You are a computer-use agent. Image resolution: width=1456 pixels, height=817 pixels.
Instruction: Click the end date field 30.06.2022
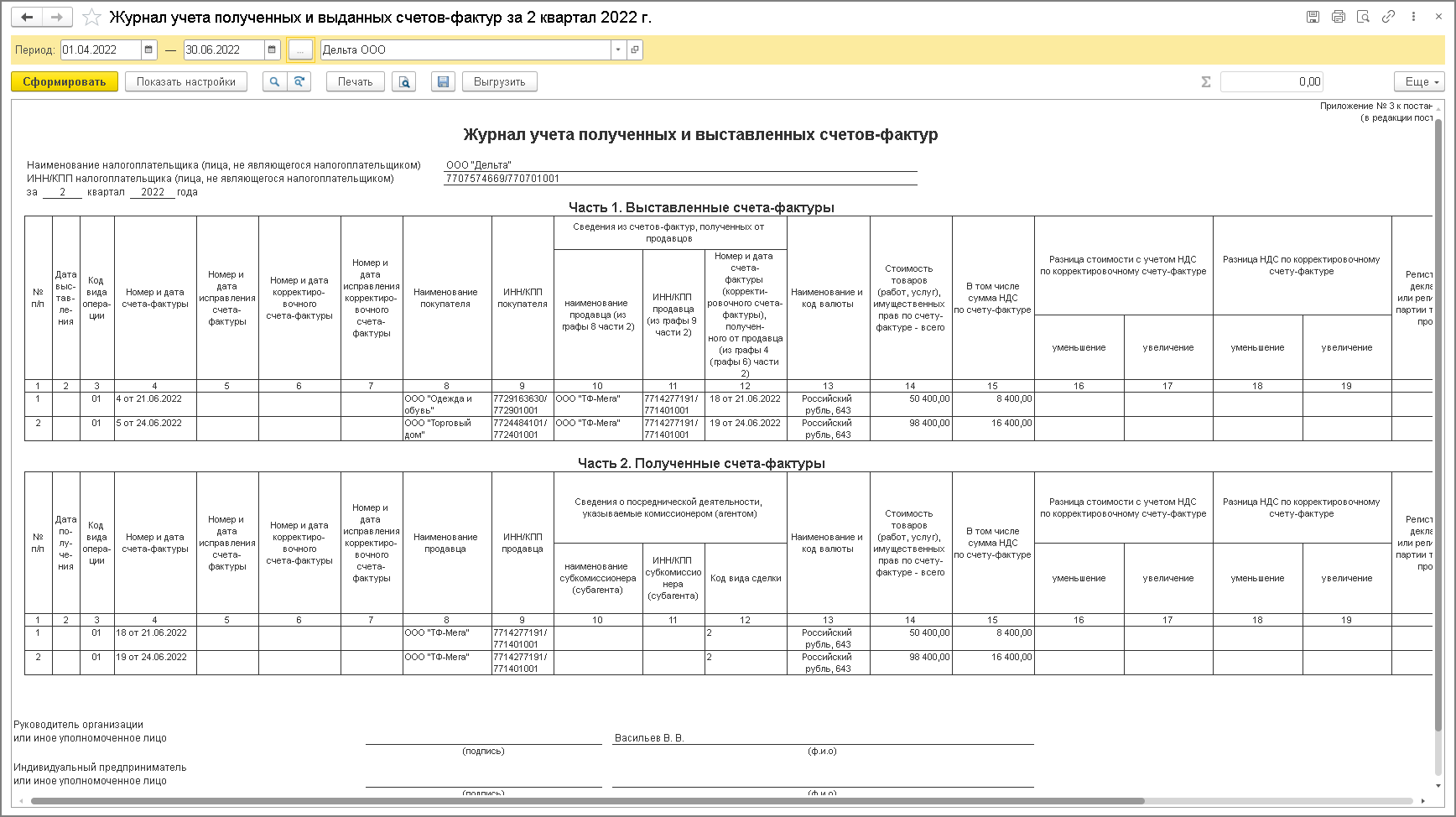coord(224,49)
